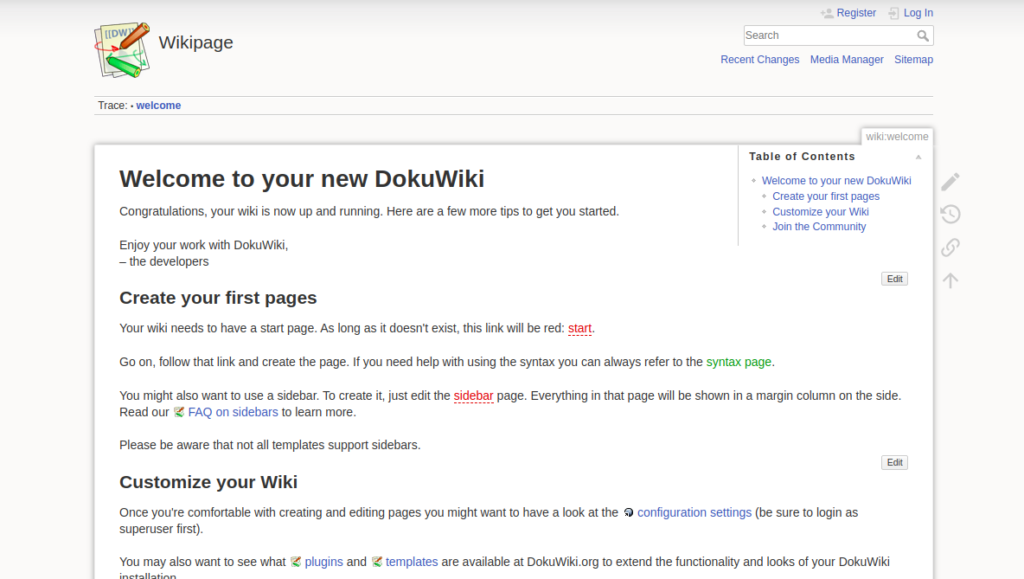Image resolution: width=1024 pixels, height=579 pixels.
Task: Open the plugins link
Action: point(324,561)
